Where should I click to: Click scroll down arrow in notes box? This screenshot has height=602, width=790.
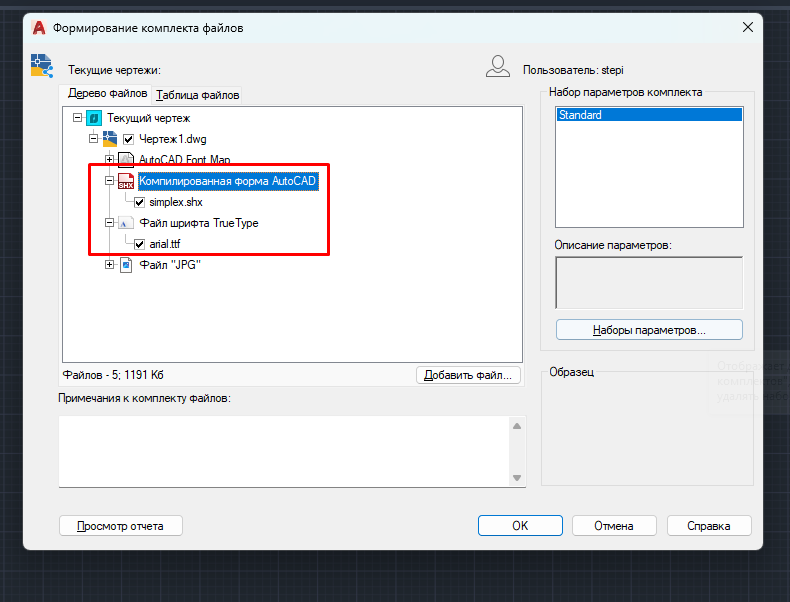click(x=517, y=478)
